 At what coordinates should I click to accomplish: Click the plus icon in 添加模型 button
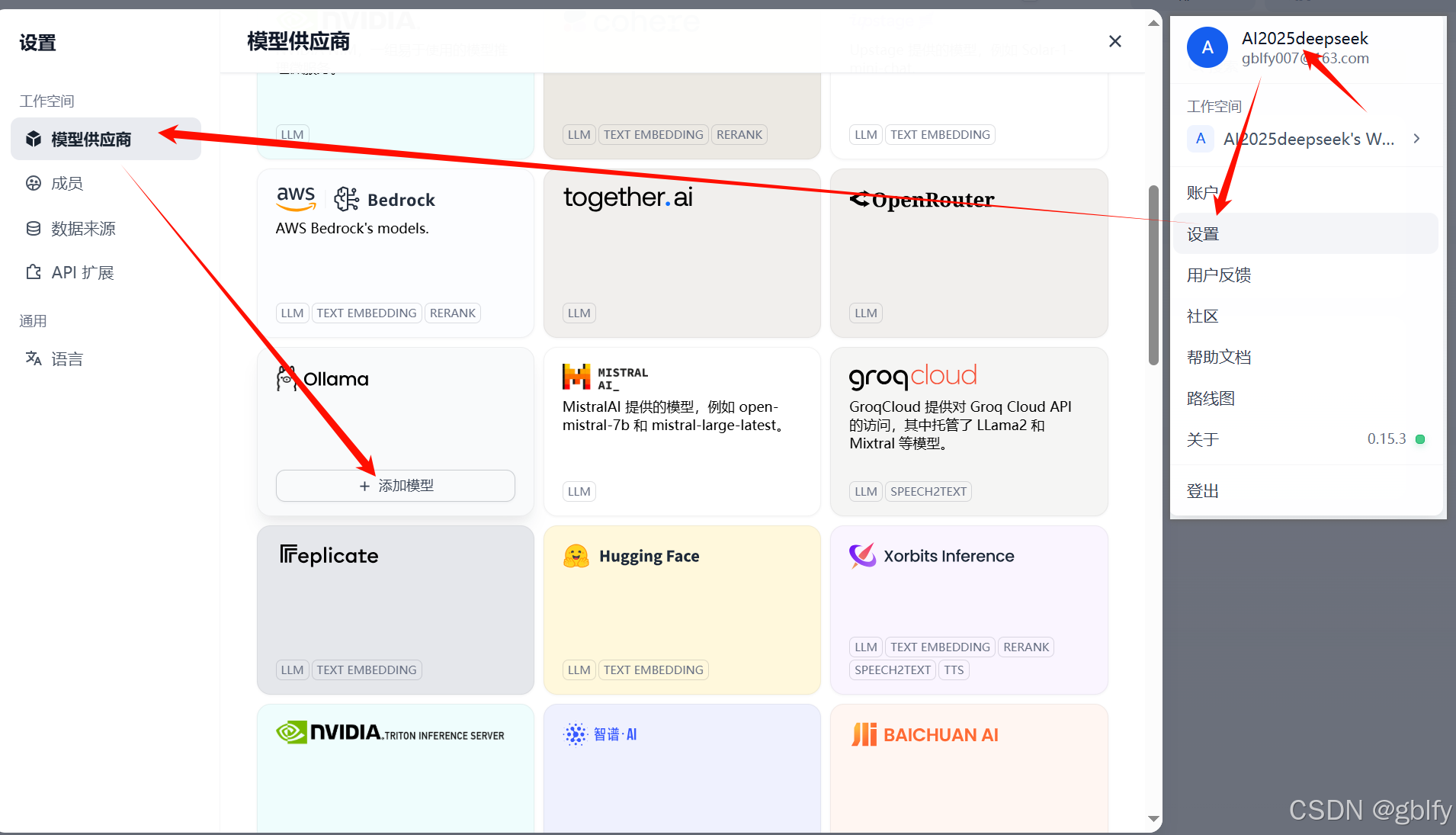coord(364,486)
